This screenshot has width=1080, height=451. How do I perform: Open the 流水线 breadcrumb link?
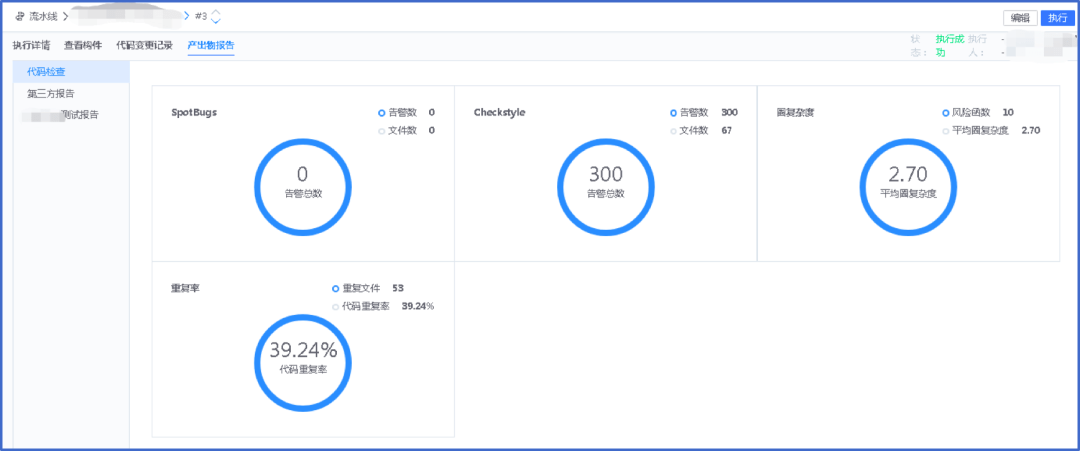43,16
